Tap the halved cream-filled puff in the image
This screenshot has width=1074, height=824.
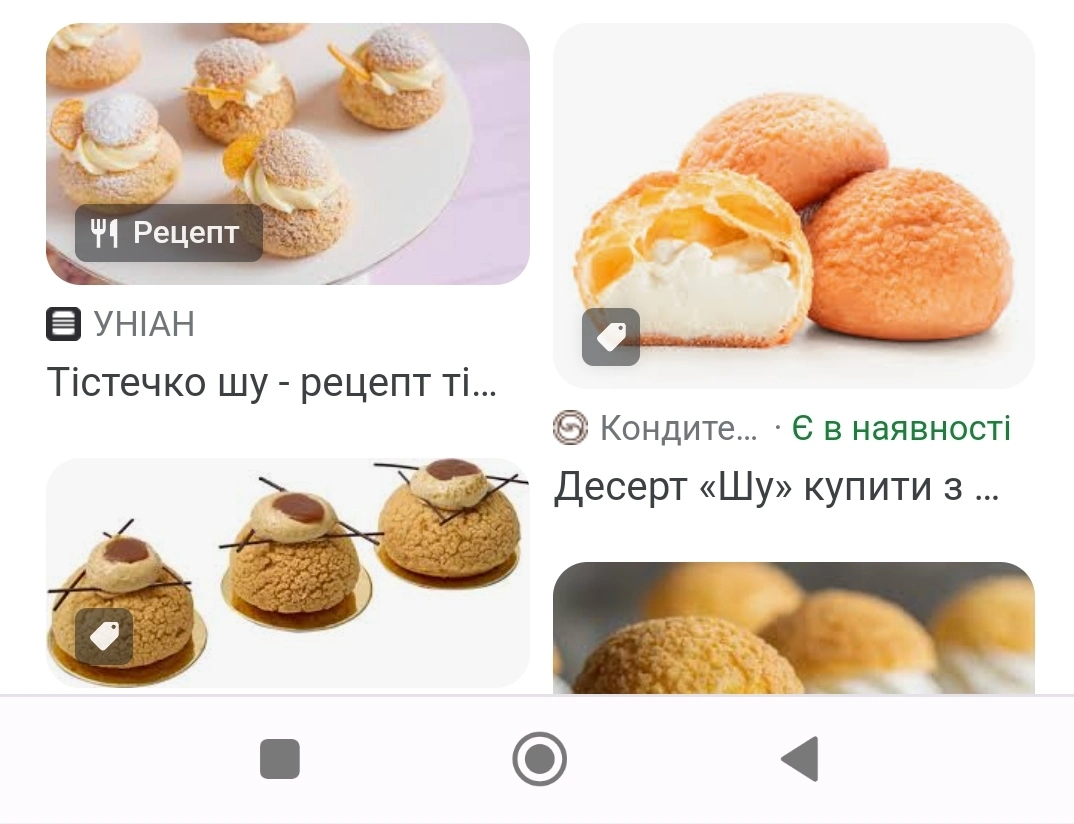tap(693, 259)
